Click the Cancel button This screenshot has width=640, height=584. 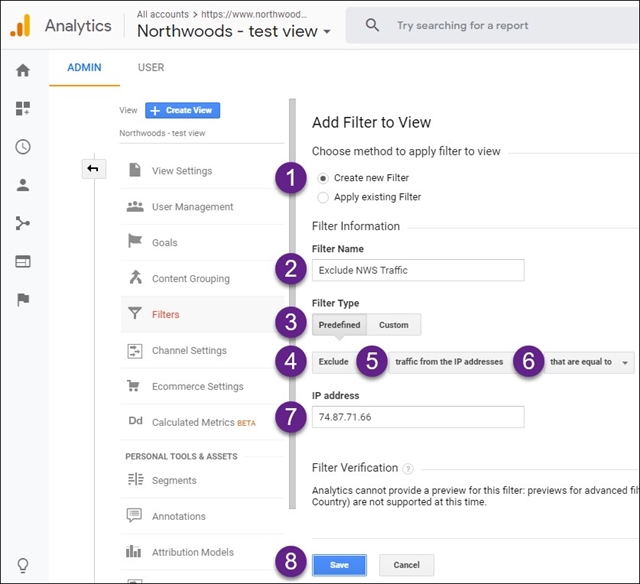[407, 565]
